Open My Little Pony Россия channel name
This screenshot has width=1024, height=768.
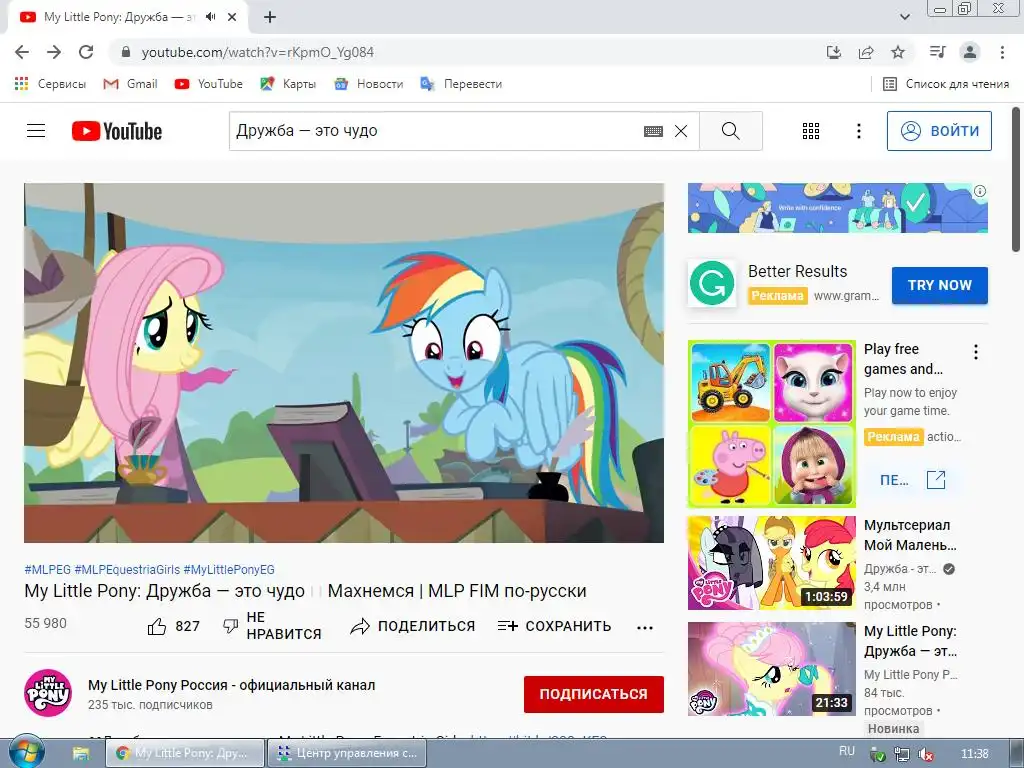(232, 685)
